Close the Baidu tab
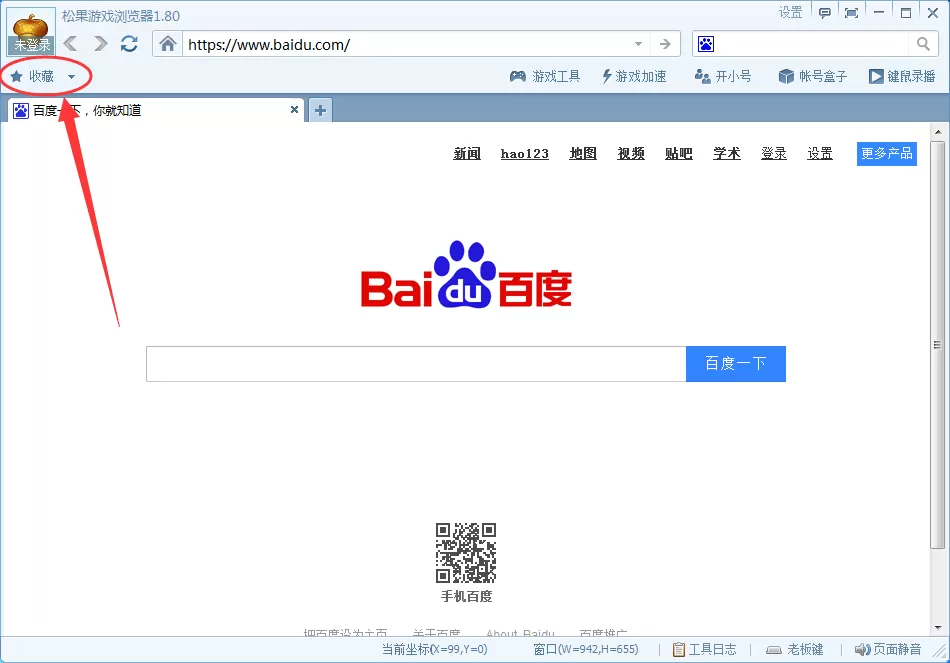950x663 pixels. (x=294, y=110)
